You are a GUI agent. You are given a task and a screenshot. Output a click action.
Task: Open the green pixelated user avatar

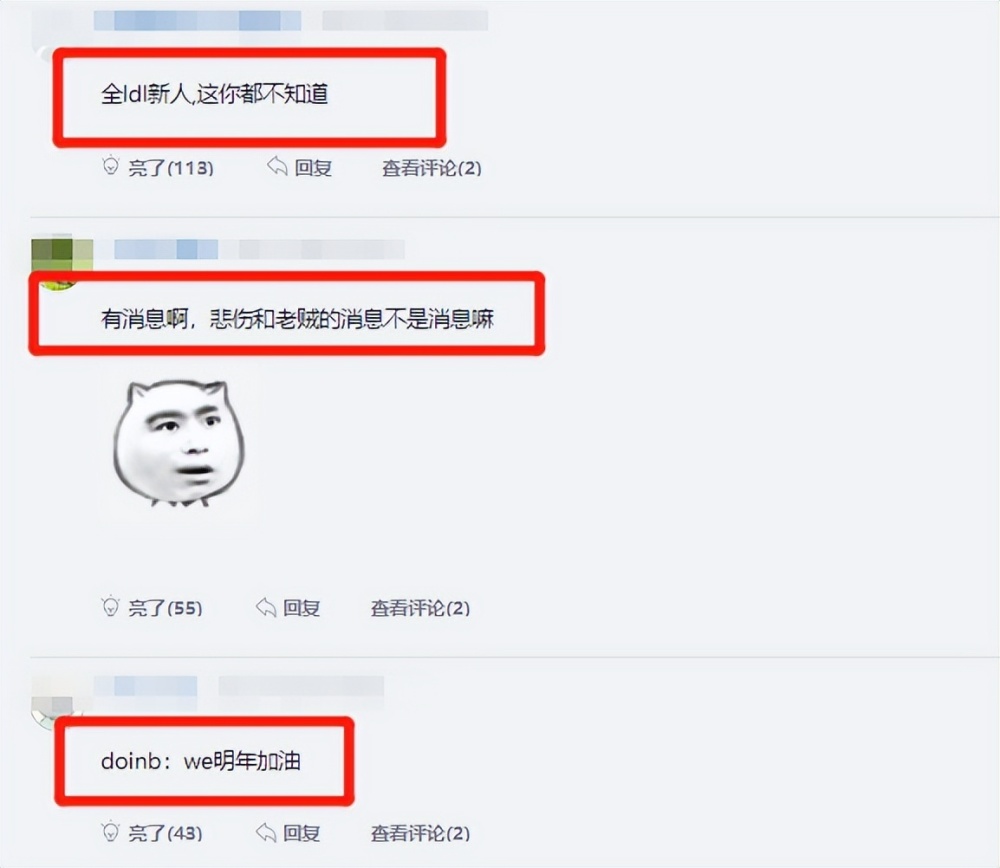pos(62,261)
